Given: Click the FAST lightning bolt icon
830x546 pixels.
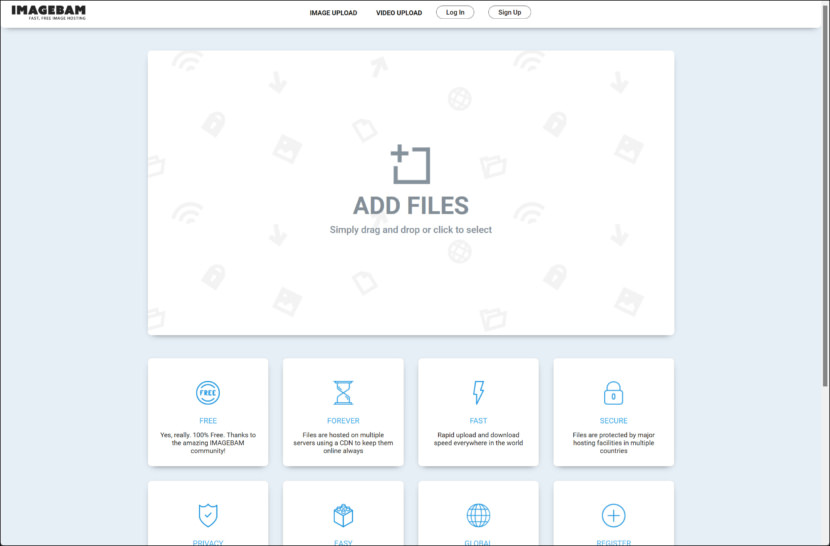Looking at the screenshot, I should click(x=478, y=392).
